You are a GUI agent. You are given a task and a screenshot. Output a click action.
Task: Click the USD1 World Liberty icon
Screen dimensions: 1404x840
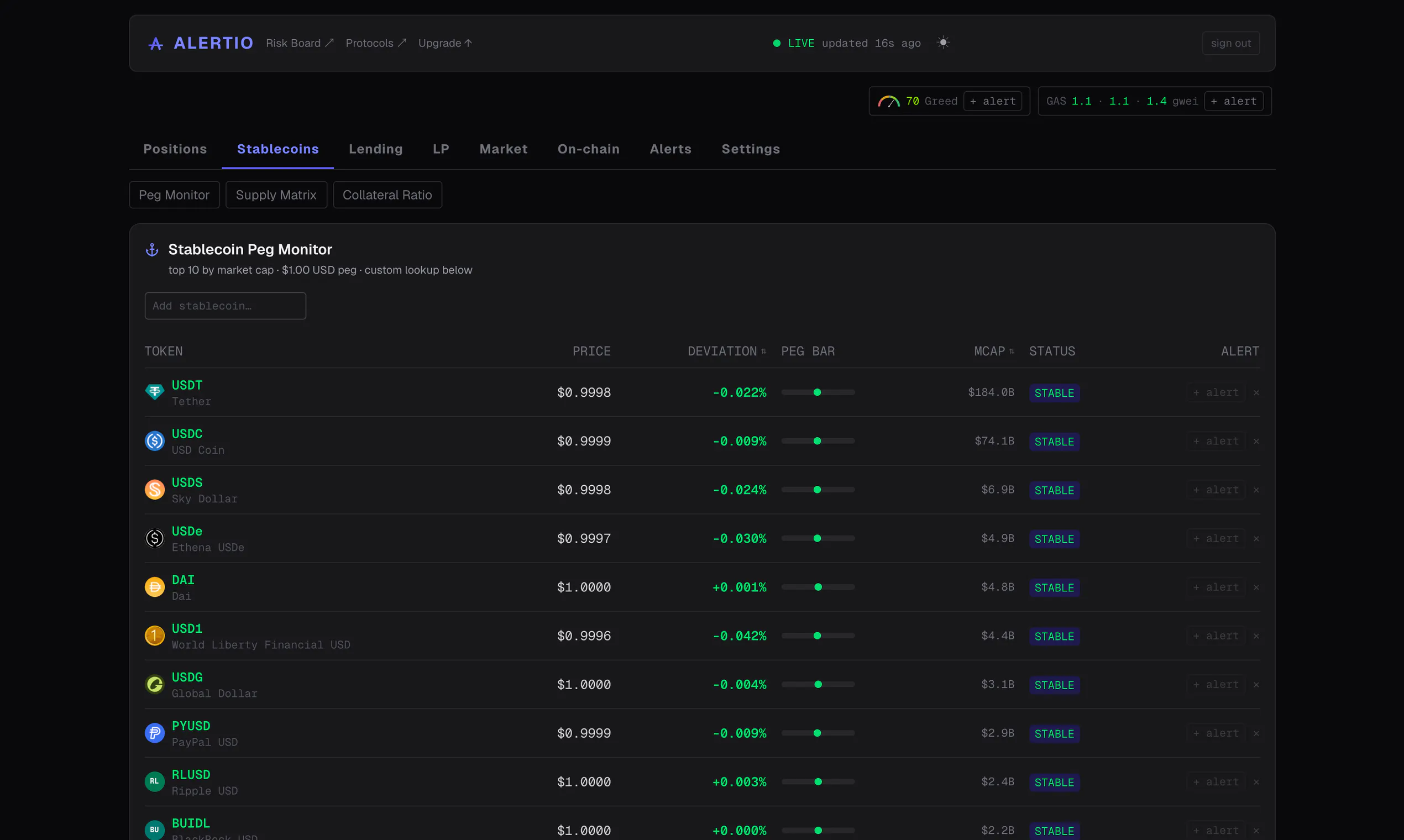(x=155, y=635)
